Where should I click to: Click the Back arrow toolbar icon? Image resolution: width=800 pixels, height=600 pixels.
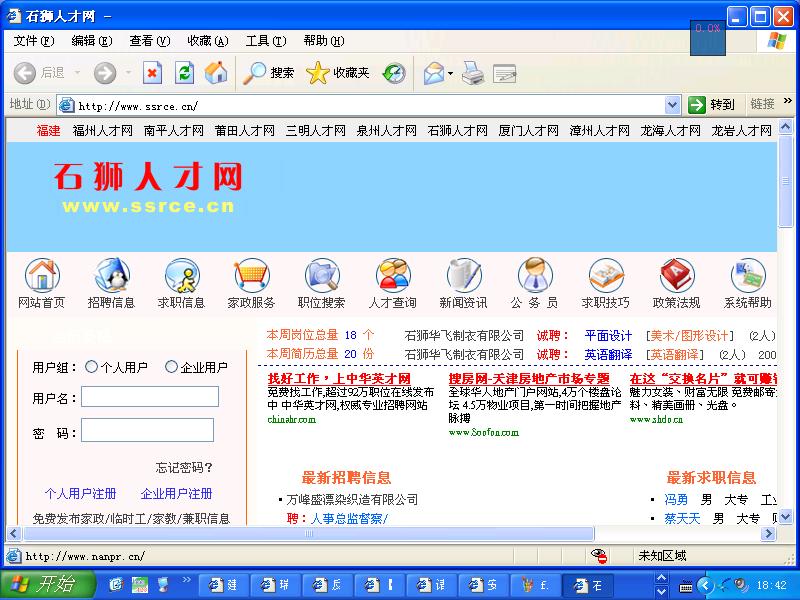coord(24,73)
